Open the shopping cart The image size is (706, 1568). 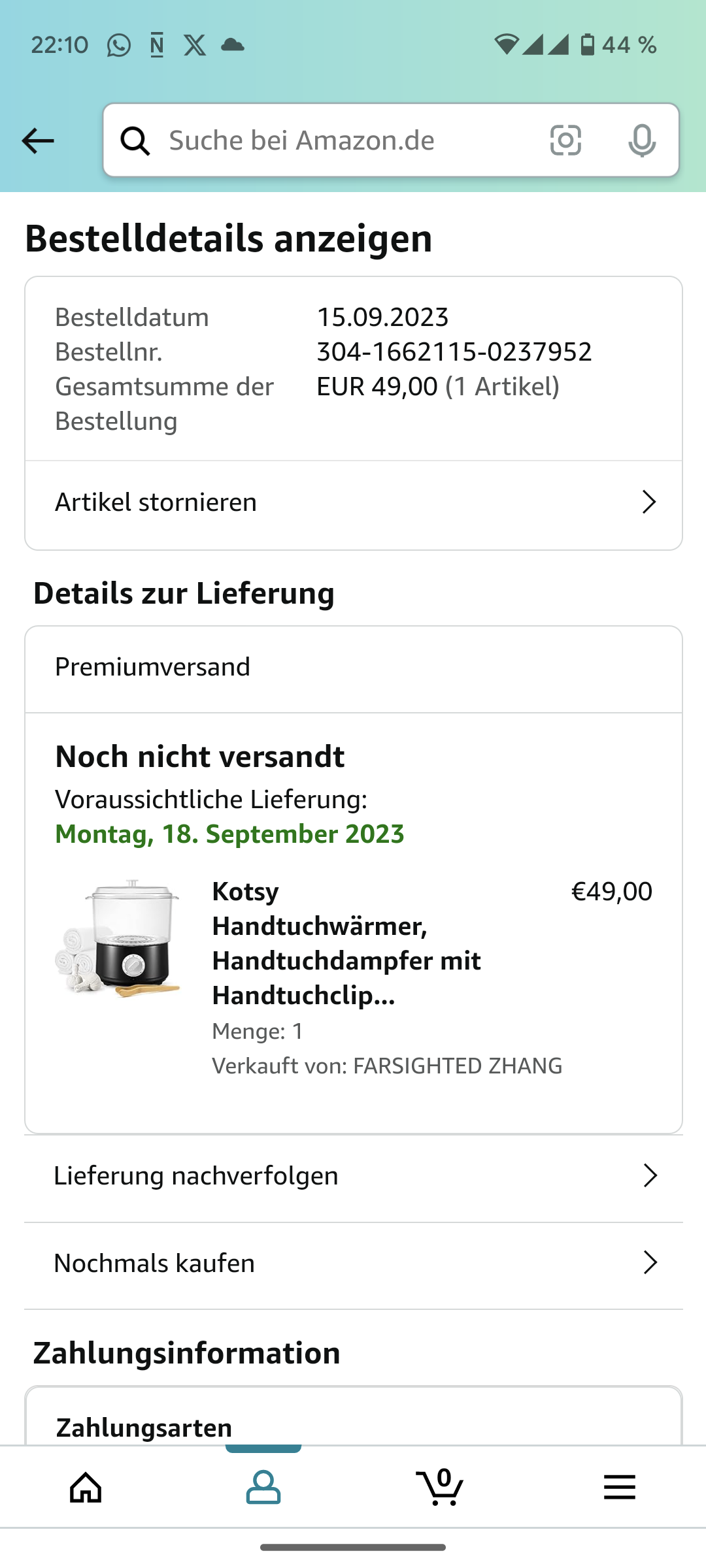pyautogui.click(x=440, y=1488)
